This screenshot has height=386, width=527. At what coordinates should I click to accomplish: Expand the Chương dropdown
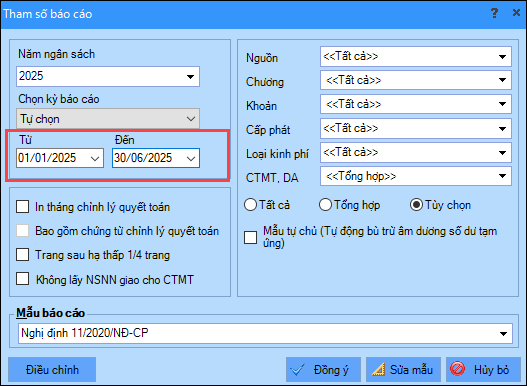pos(502,80)
